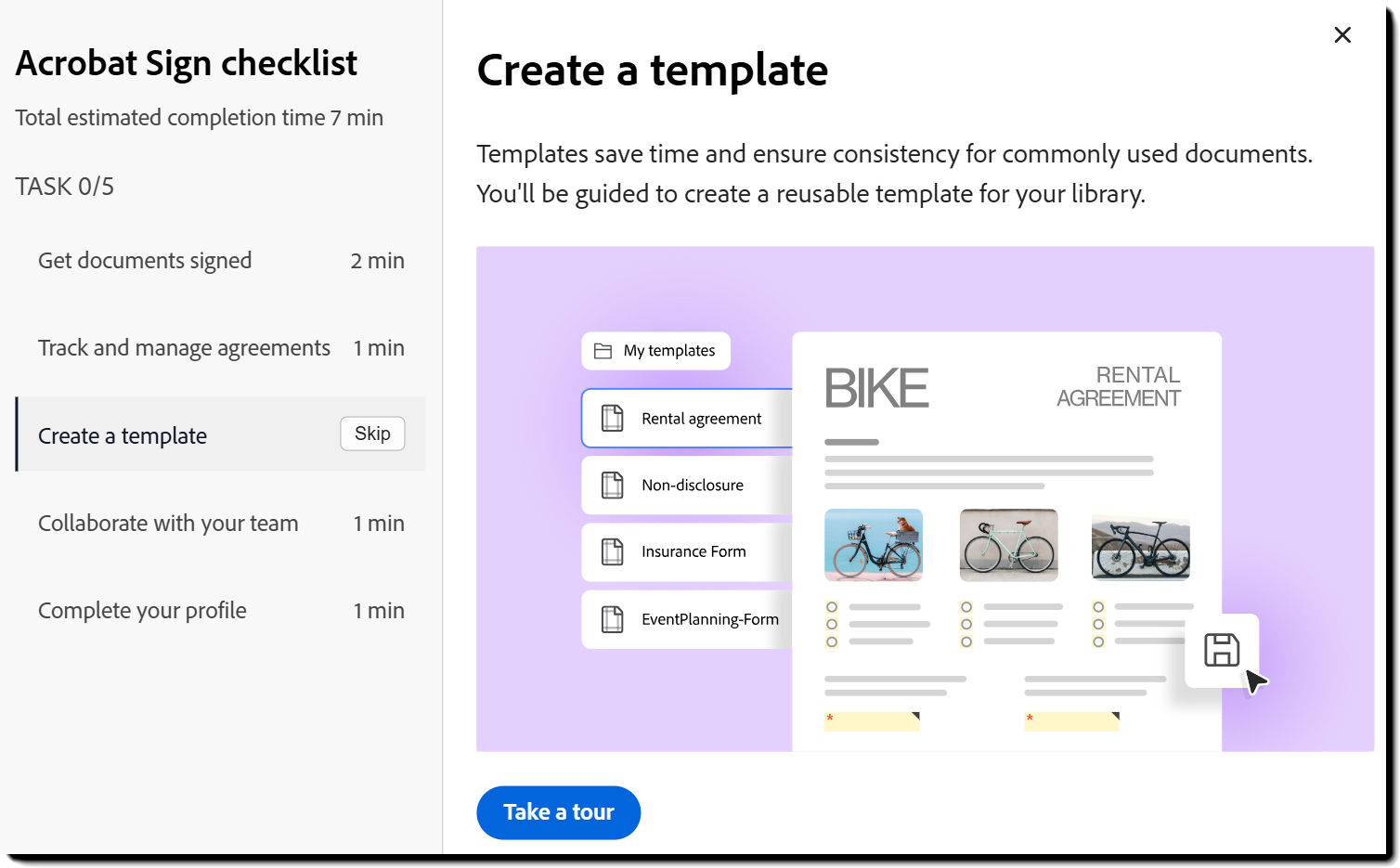Click the BIKE logo on the rental agreement
The width and height of the screenshot is (1400, 868).
pyautogui.click(x=875, y=388)
